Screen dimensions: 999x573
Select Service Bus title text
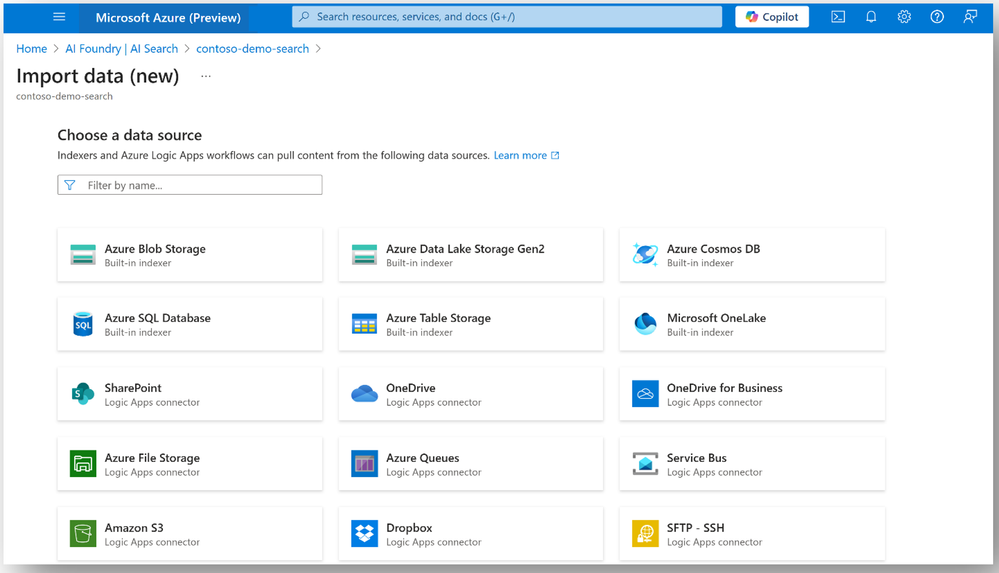[x=696, y=458]
